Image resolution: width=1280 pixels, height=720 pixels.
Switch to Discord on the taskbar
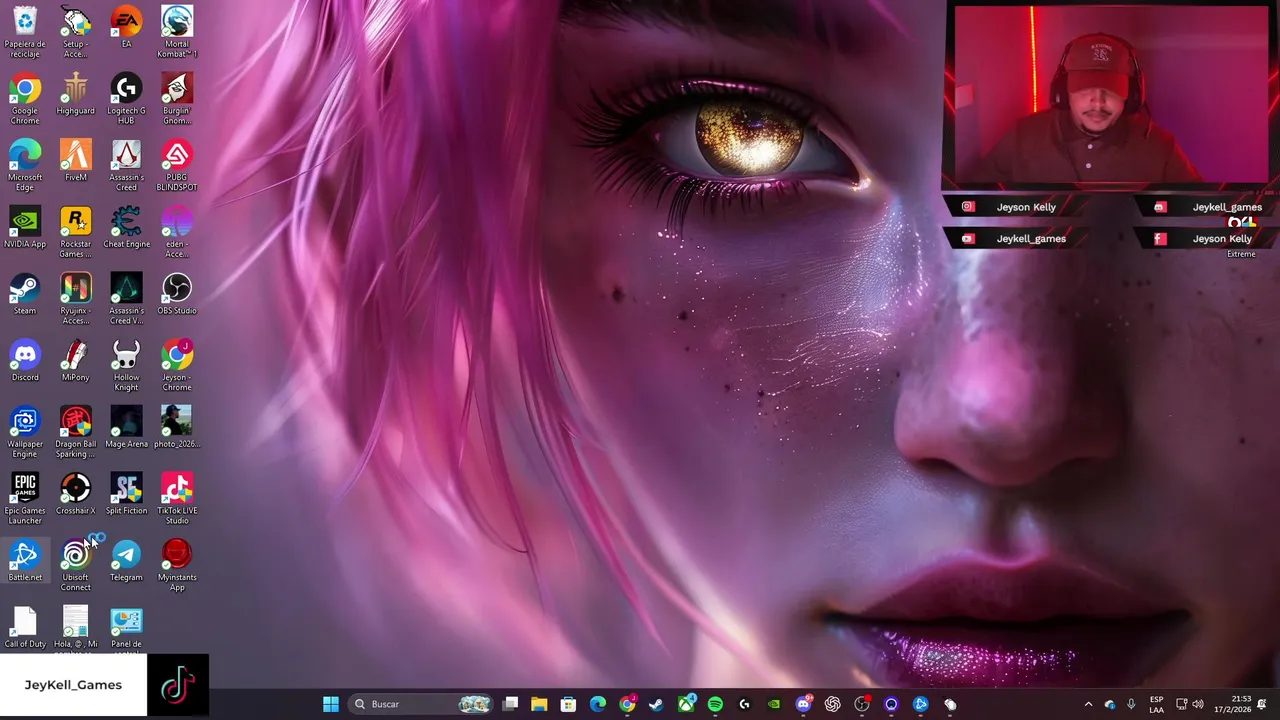(x=803, y=704)
